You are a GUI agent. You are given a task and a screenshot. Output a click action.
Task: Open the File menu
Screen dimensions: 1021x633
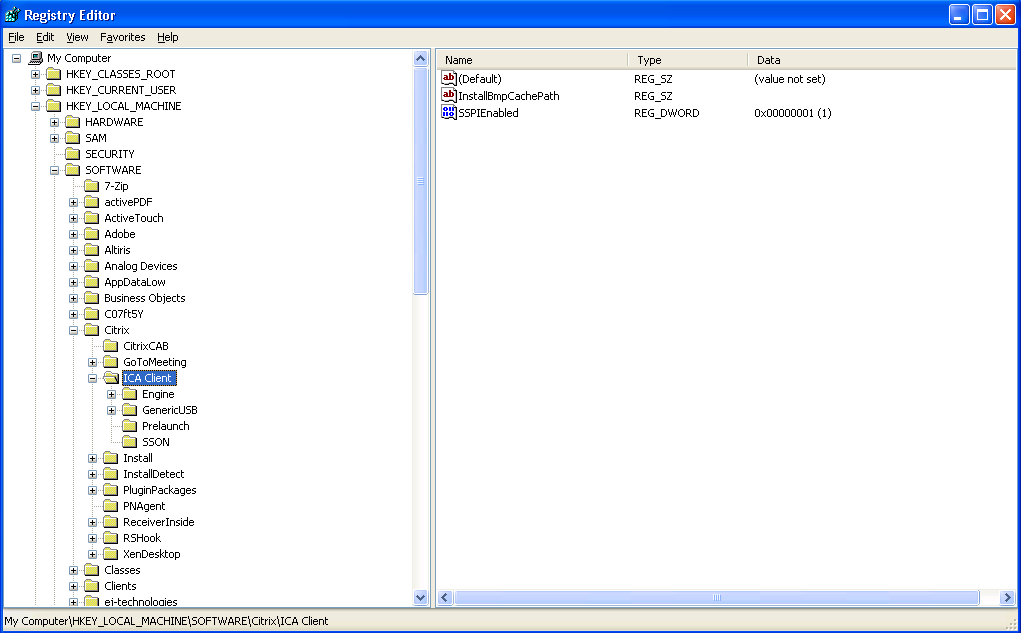click(x=16, y=37)
